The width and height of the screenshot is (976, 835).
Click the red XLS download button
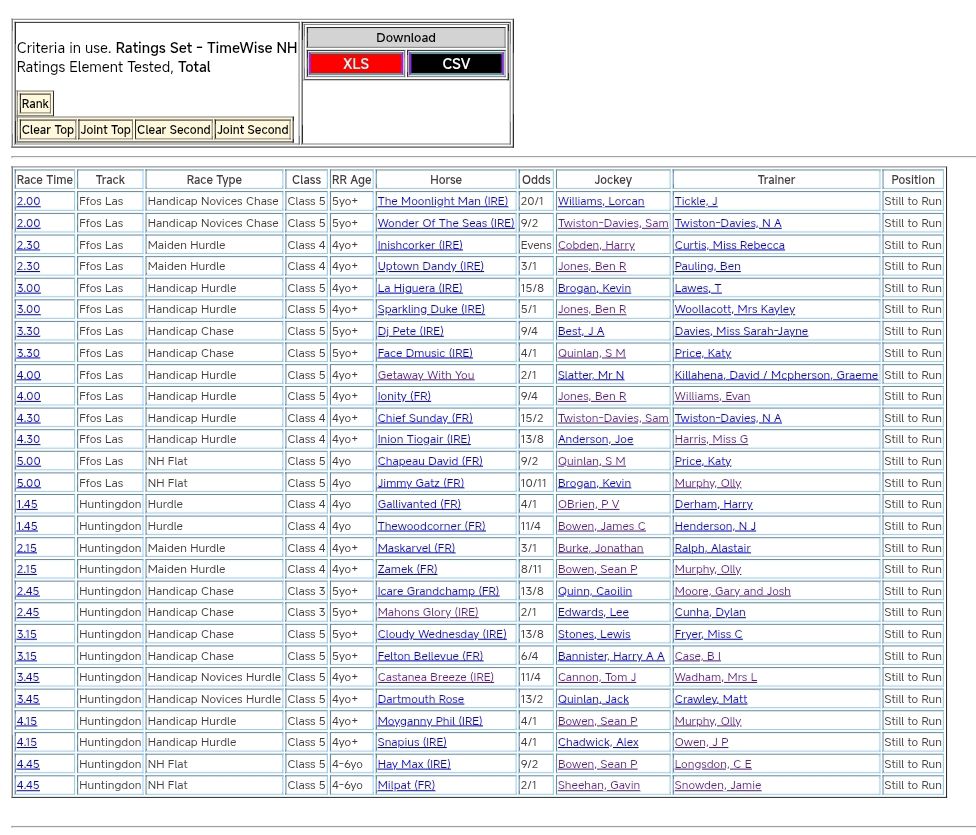pos(355,64)
